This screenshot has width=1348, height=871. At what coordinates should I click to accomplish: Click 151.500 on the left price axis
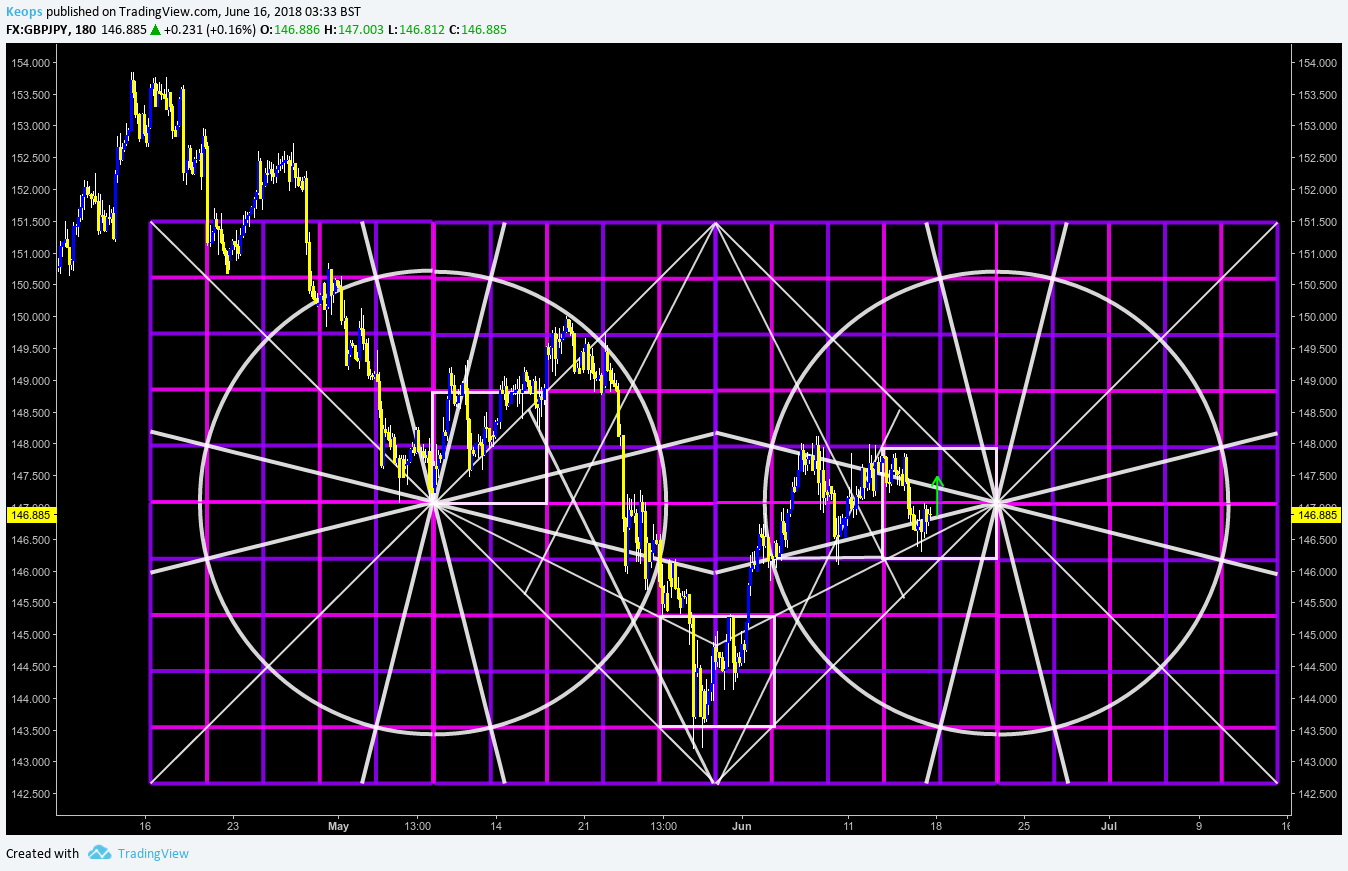coord(30,222)
